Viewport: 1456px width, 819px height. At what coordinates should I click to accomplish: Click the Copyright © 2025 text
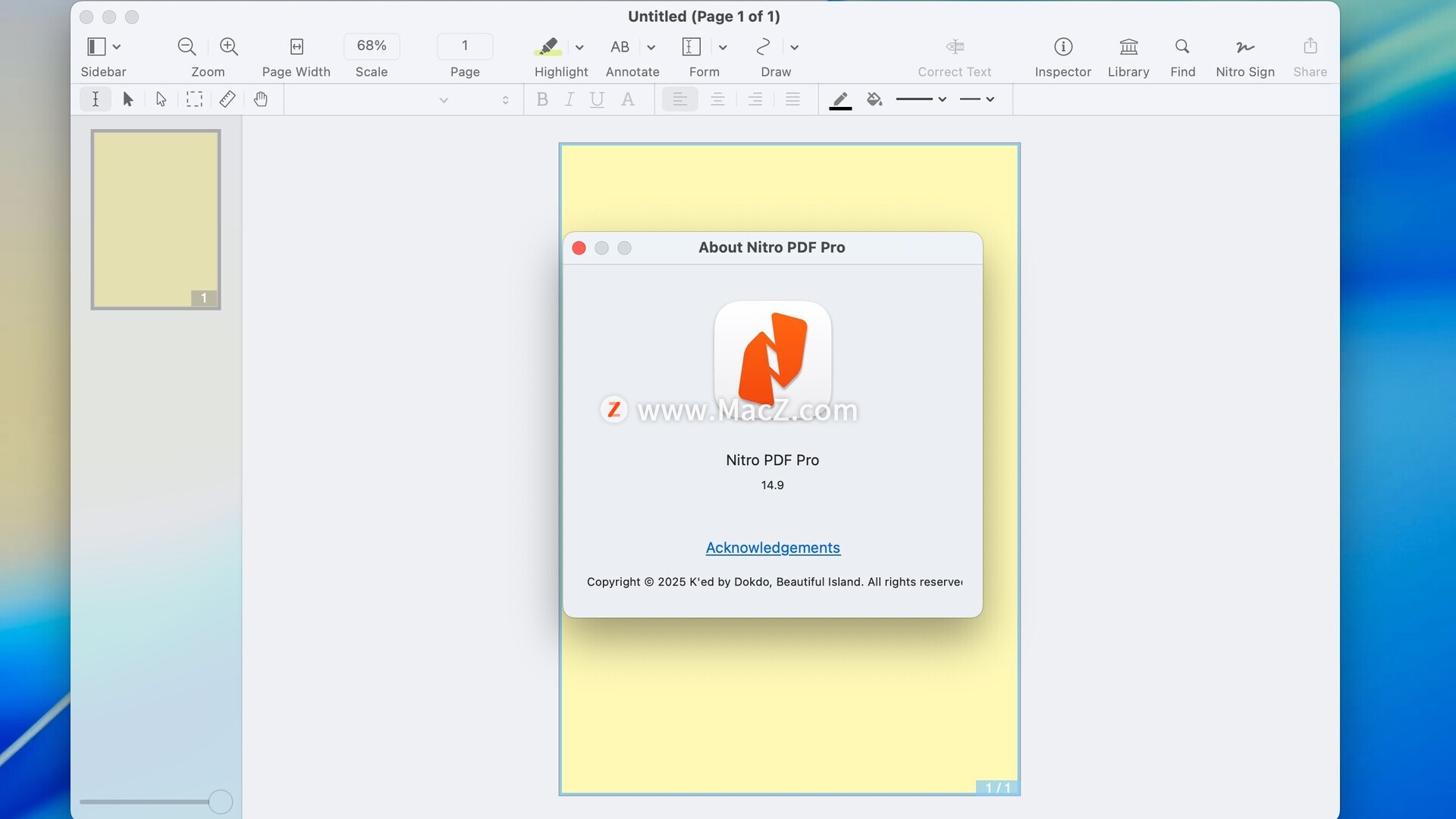pos(774,582)
